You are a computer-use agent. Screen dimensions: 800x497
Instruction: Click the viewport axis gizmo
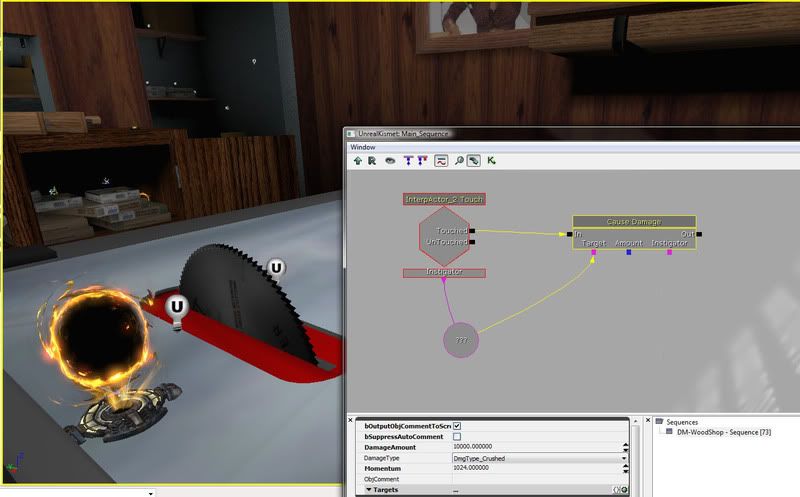pos(14,461)
